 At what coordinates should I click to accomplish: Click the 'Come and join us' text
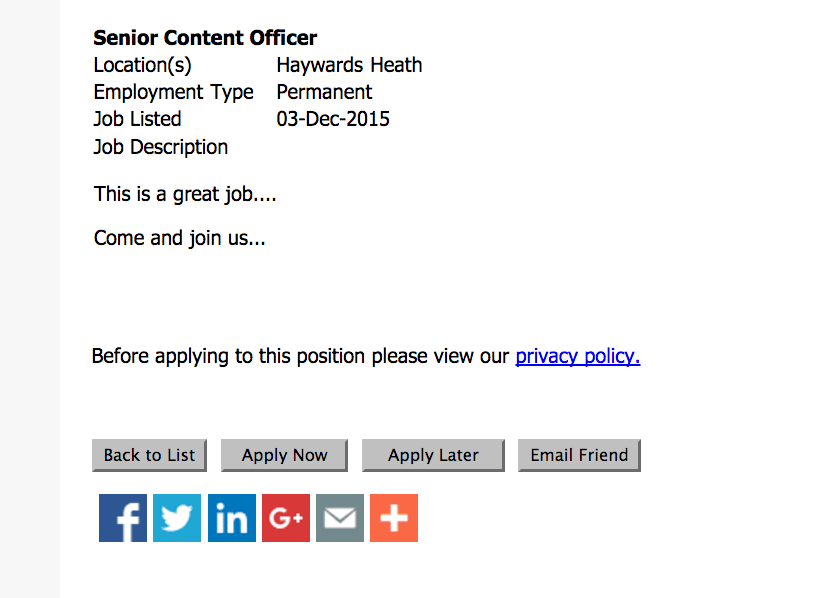(179, 238)
